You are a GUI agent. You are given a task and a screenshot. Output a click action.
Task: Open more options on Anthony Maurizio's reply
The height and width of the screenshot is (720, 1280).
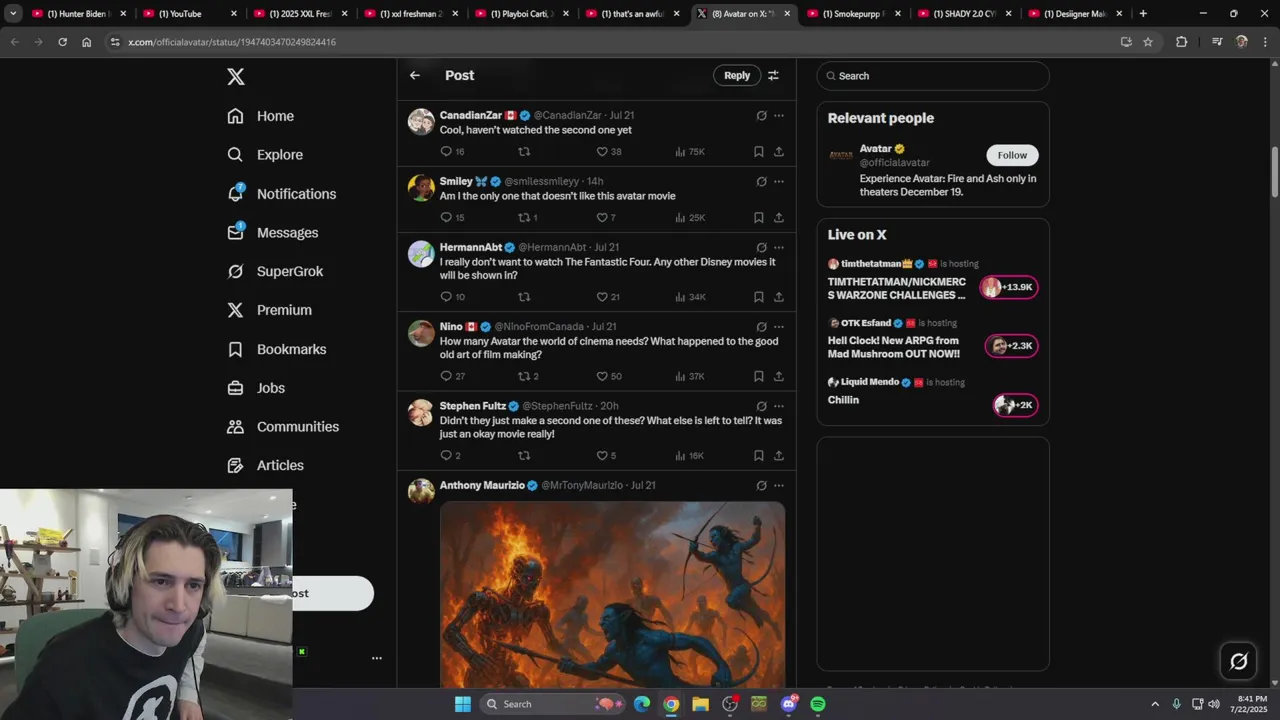click(779, 486)
